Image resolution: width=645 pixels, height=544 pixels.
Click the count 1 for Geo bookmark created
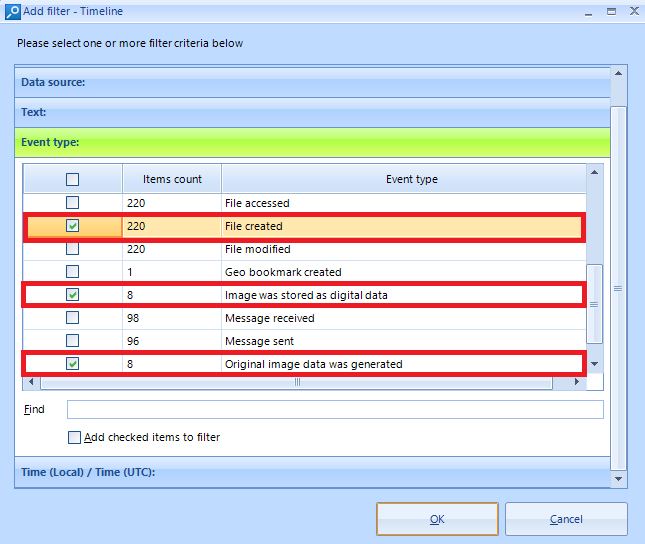130,272
